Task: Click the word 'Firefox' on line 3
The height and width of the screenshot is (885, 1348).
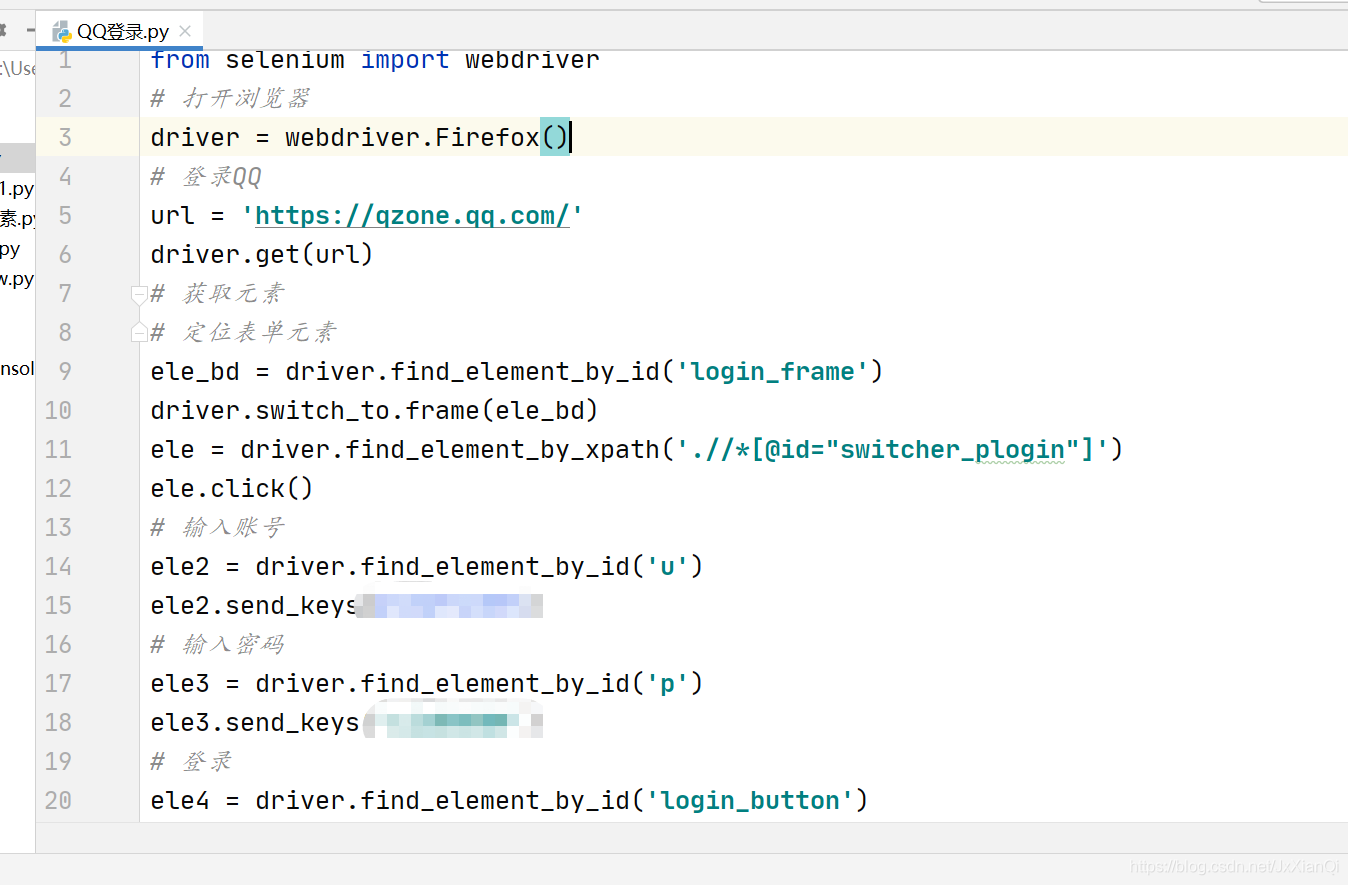Action: [487, 138]
